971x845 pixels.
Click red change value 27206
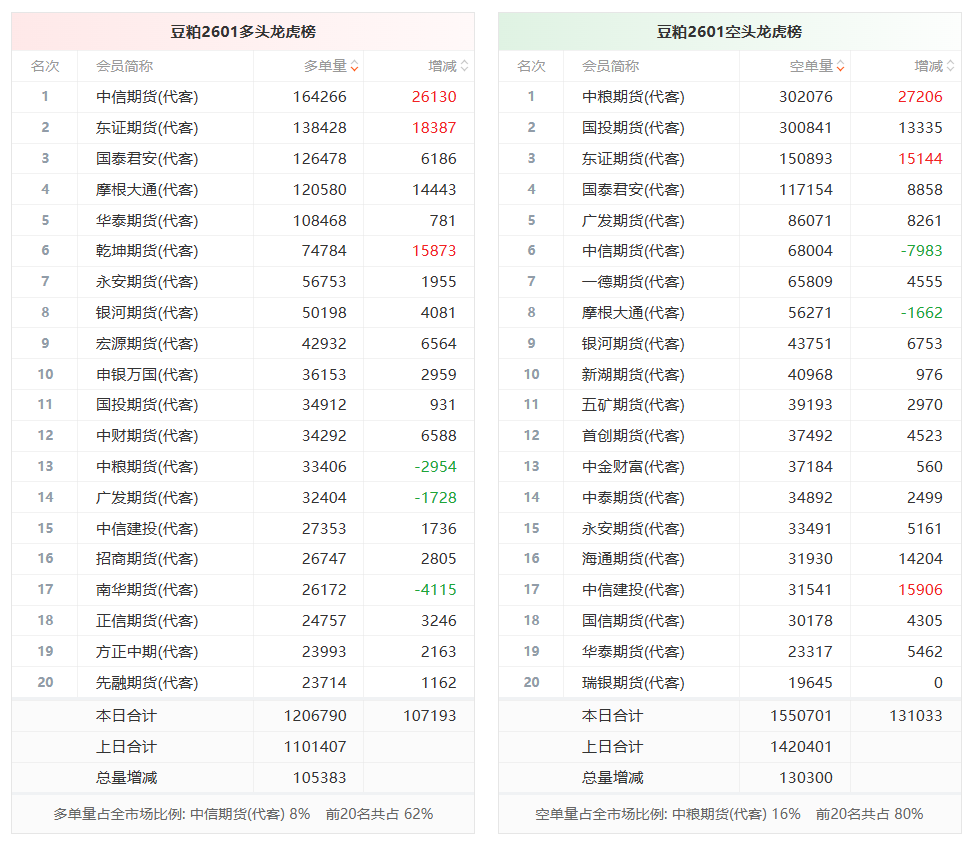(x=920, y=97)
